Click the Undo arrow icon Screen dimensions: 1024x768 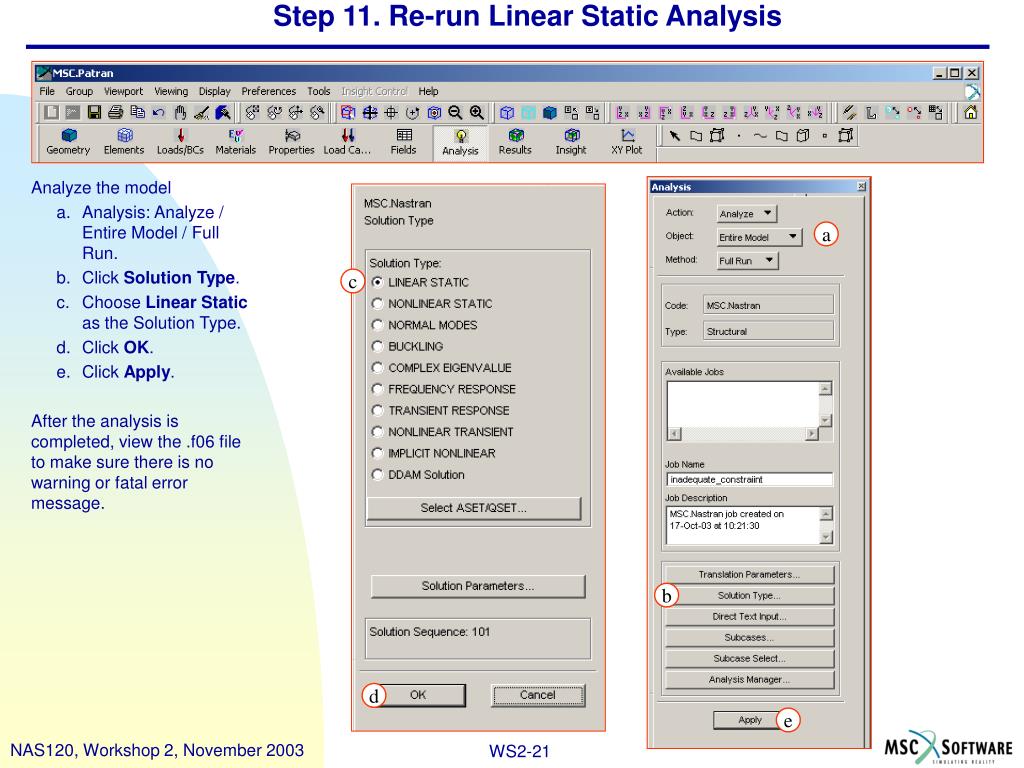[159, 112]
